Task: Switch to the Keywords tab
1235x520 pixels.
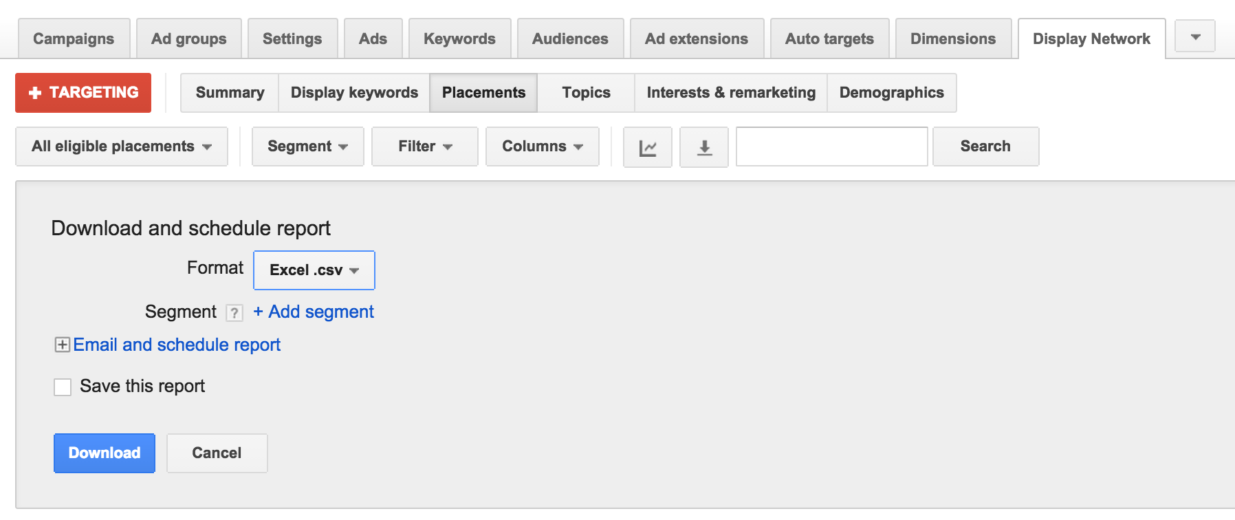Action: [460, 39]
